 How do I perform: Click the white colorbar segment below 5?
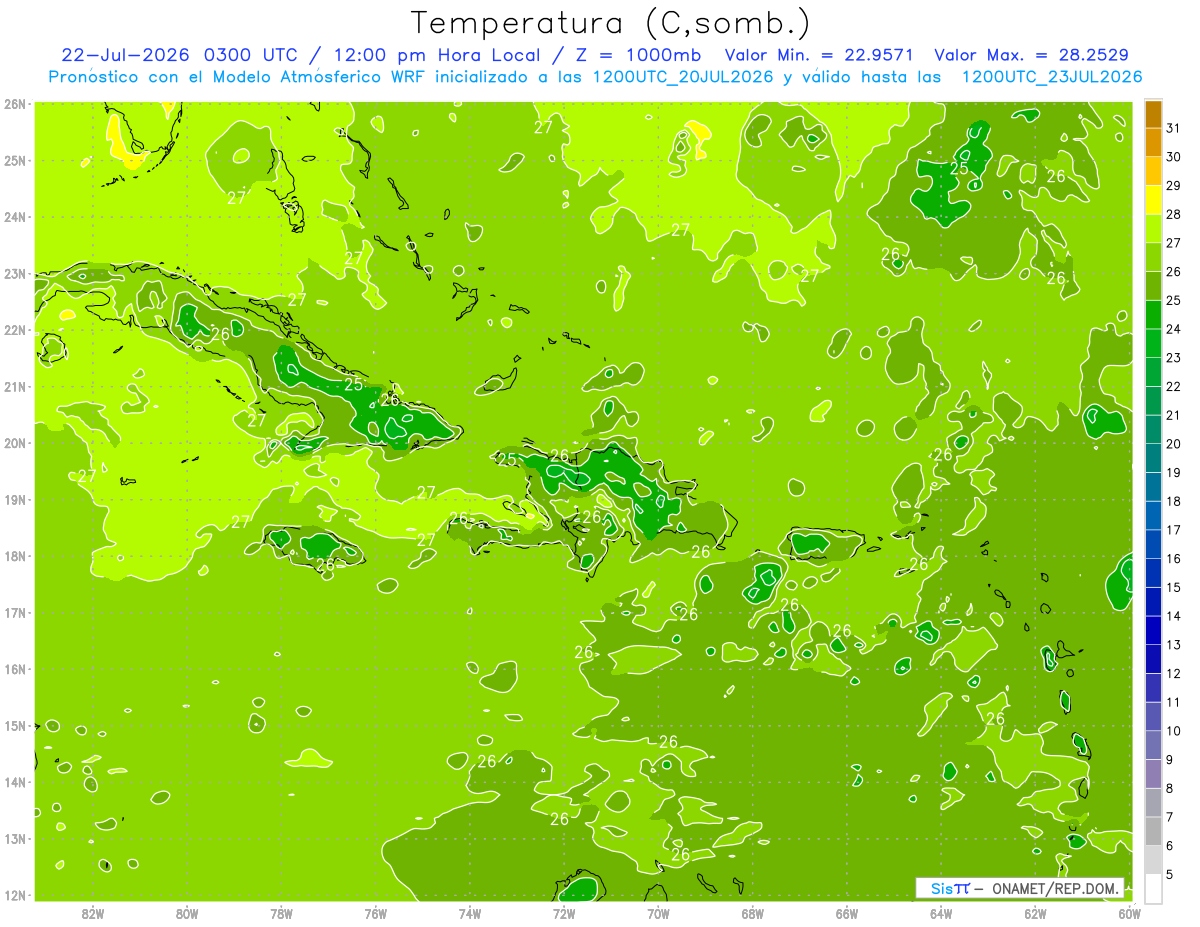(x=1153, y=888)
